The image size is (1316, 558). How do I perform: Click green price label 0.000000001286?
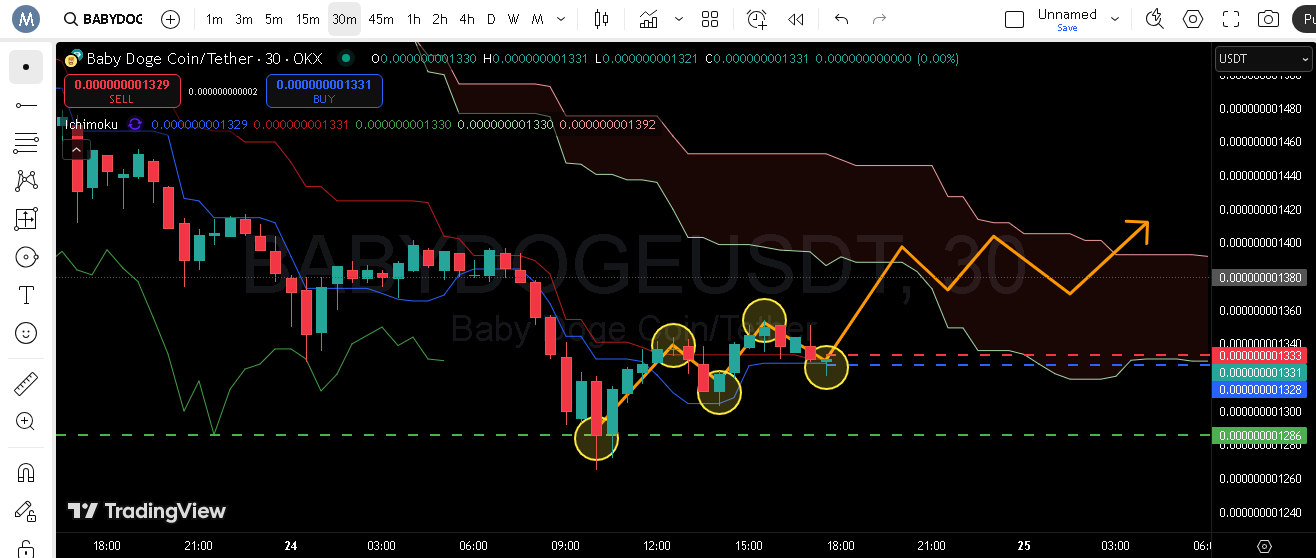point(1261,435)
